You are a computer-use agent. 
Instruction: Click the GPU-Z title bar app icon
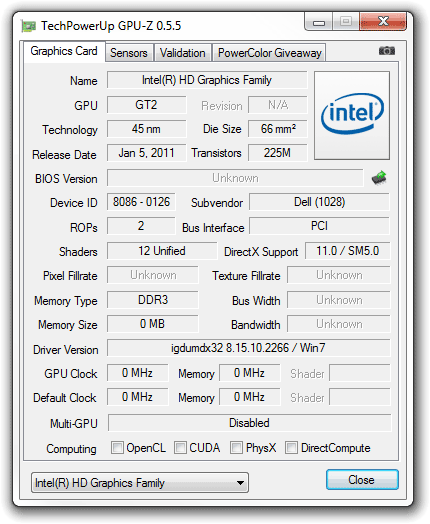[29, 26]
